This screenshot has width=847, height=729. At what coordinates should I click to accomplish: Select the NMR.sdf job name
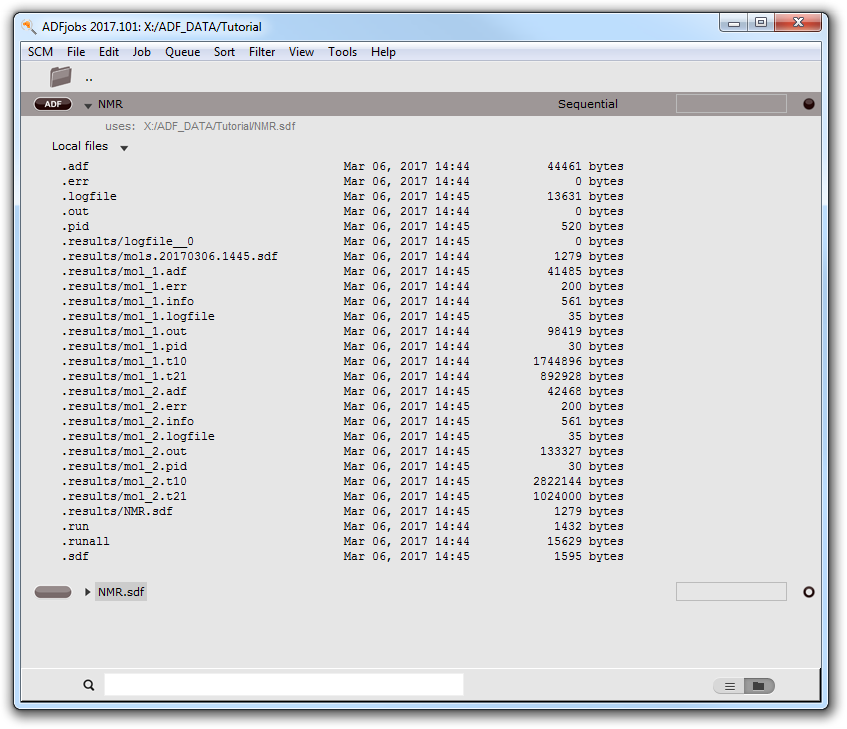point(121,592)
